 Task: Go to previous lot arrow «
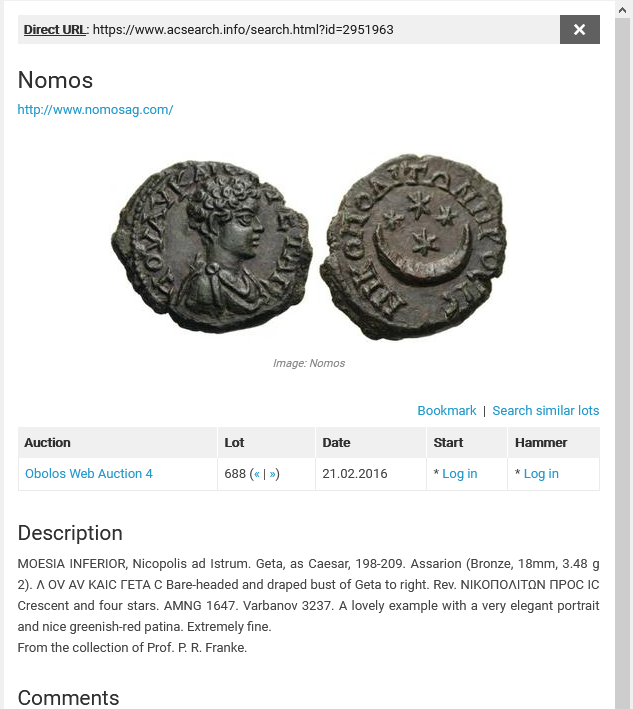click(x=257, y=474)
